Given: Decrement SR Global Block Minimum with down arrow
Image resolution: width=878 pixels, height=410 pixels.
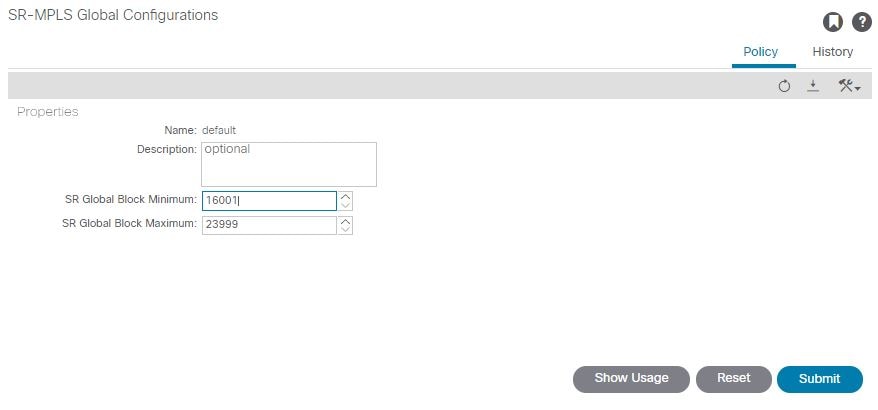Looking at the screenshot, I should click(x=346, y=206).
